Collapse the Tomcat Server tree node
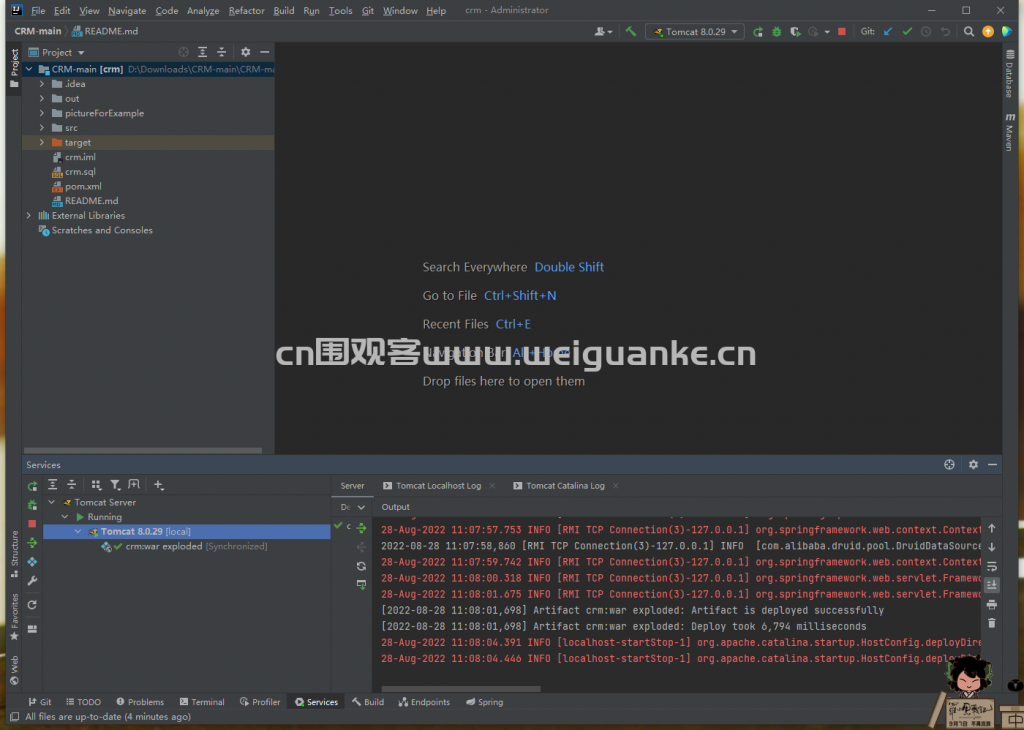This screenshot has height=730, width=1024. [51, 502]
